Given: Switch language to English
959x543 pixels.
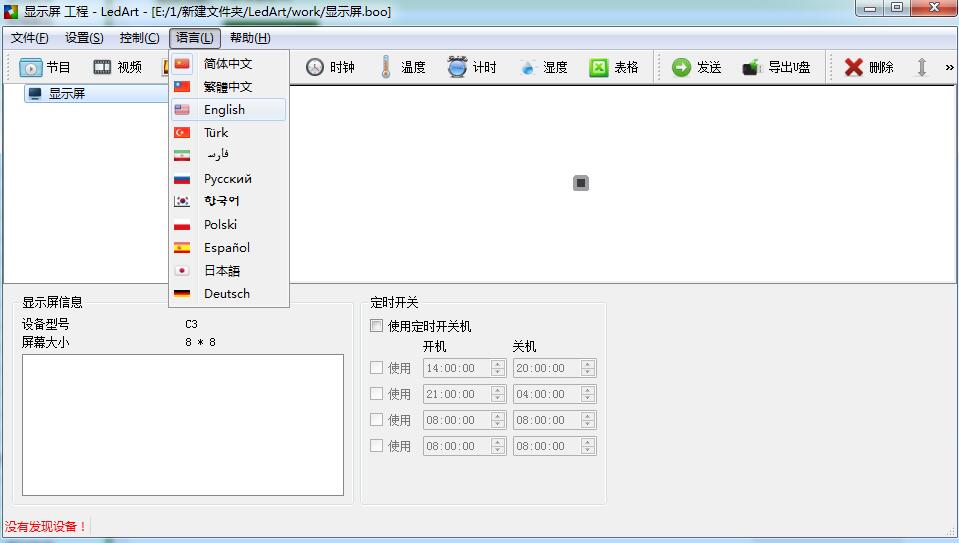Looking at the screenshot, I should point(228,109).
